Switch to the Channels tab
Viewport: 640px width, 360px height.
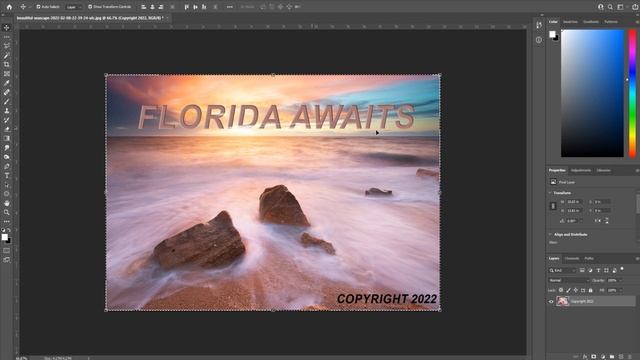click(x=571, y=258)
